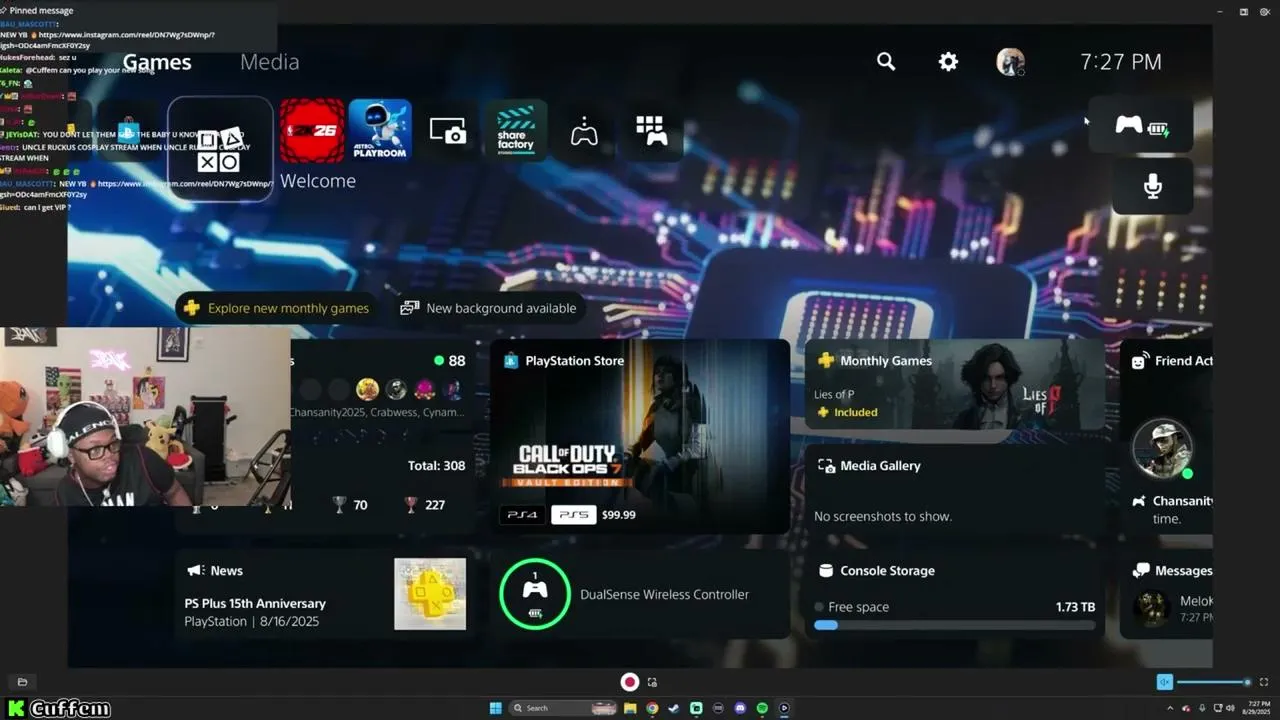Click the folder icon in bottom-left corner

22,682
